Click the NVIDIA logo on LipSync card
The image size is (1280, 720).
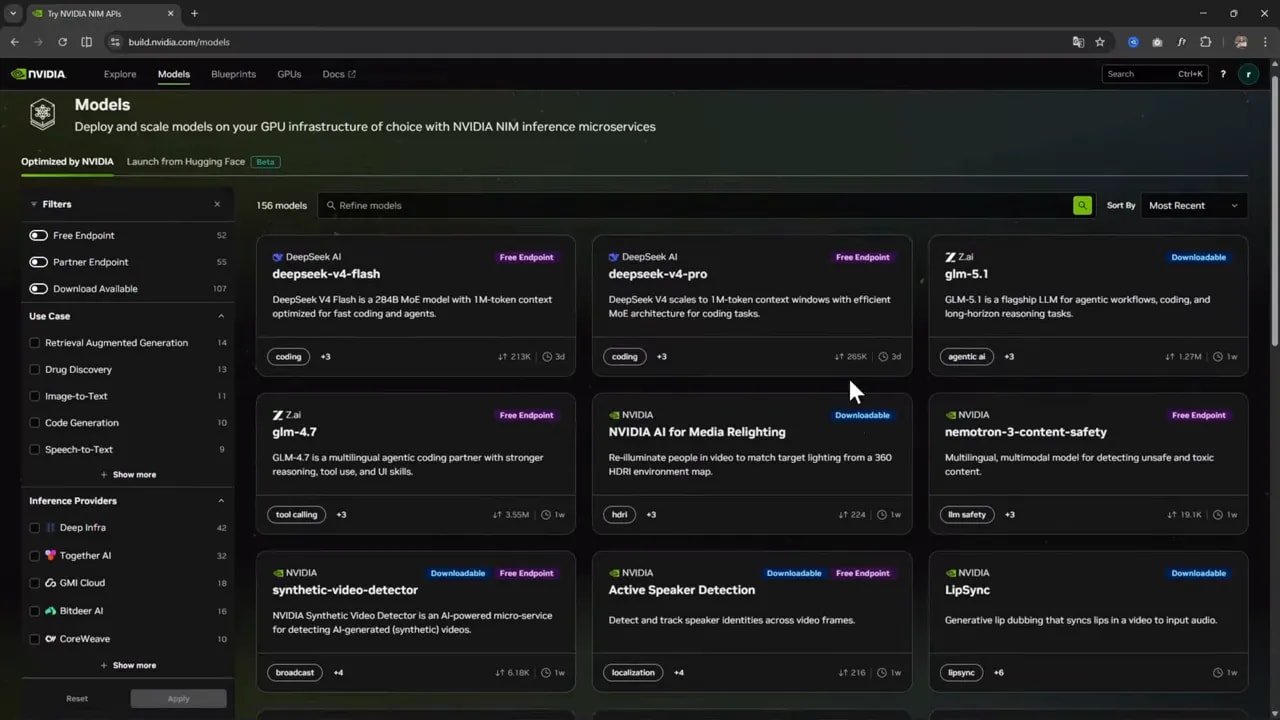[x=950, y=573]
